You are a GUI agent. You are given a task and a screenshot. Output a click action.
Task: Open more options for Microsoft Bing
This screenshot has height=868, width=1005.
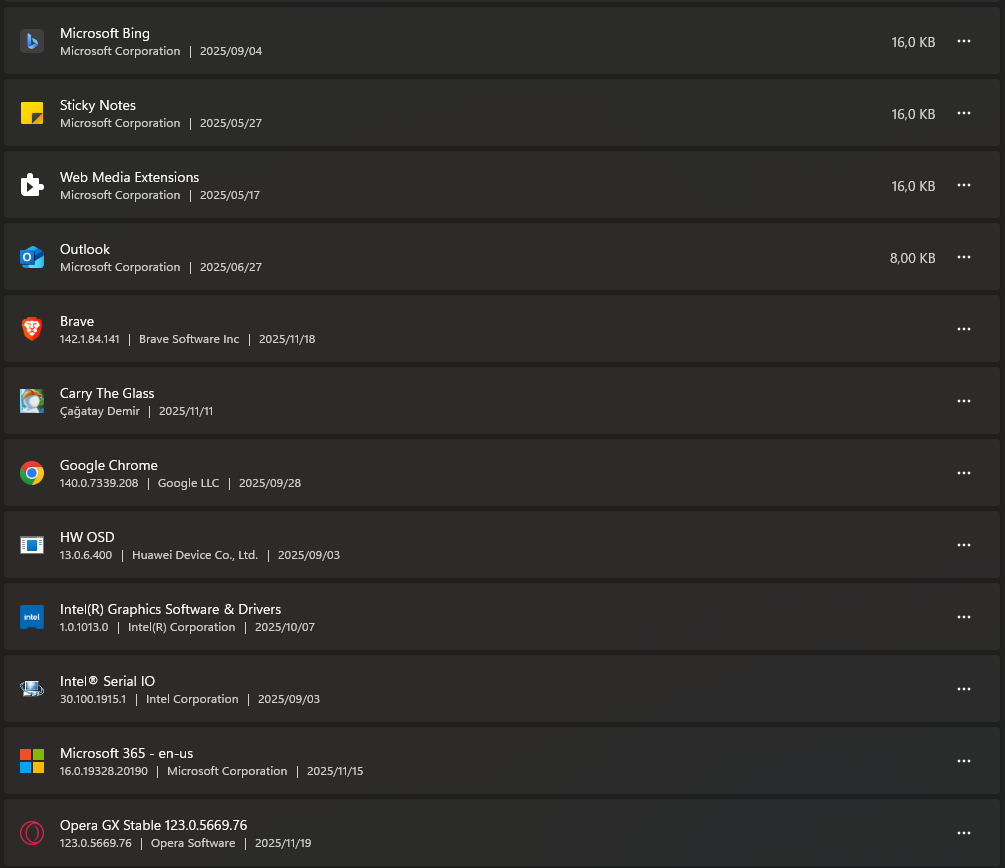coord(964,41)
